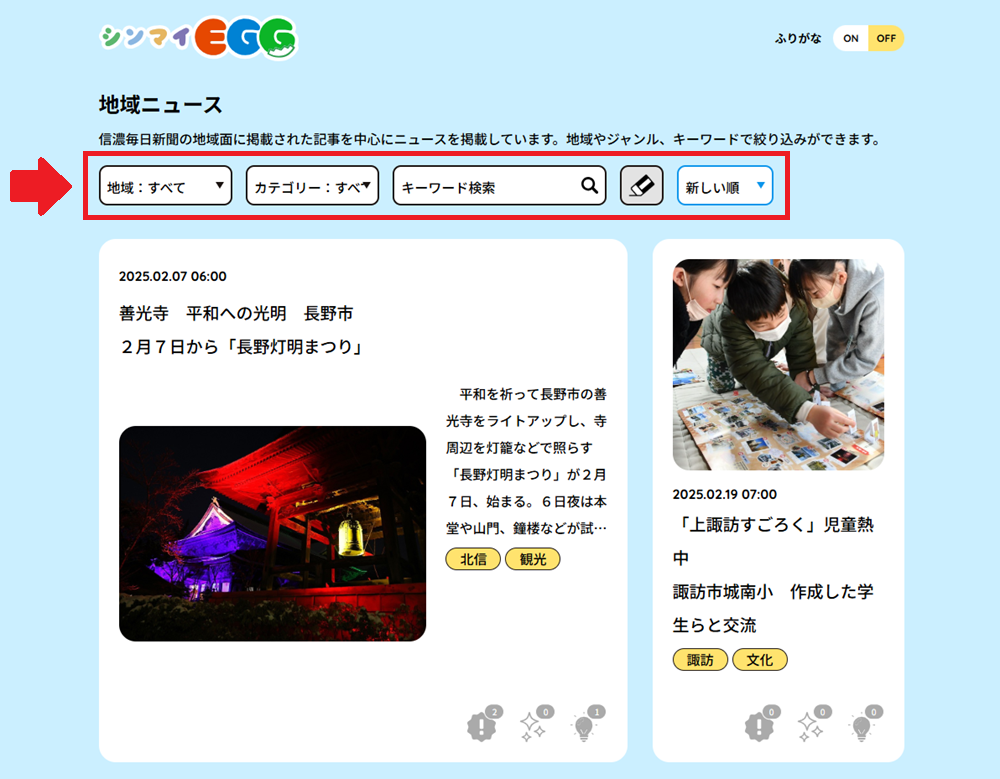Click the magnifying glass search icon
This screenshot has width=1000, height=779.
pos(589,186)
